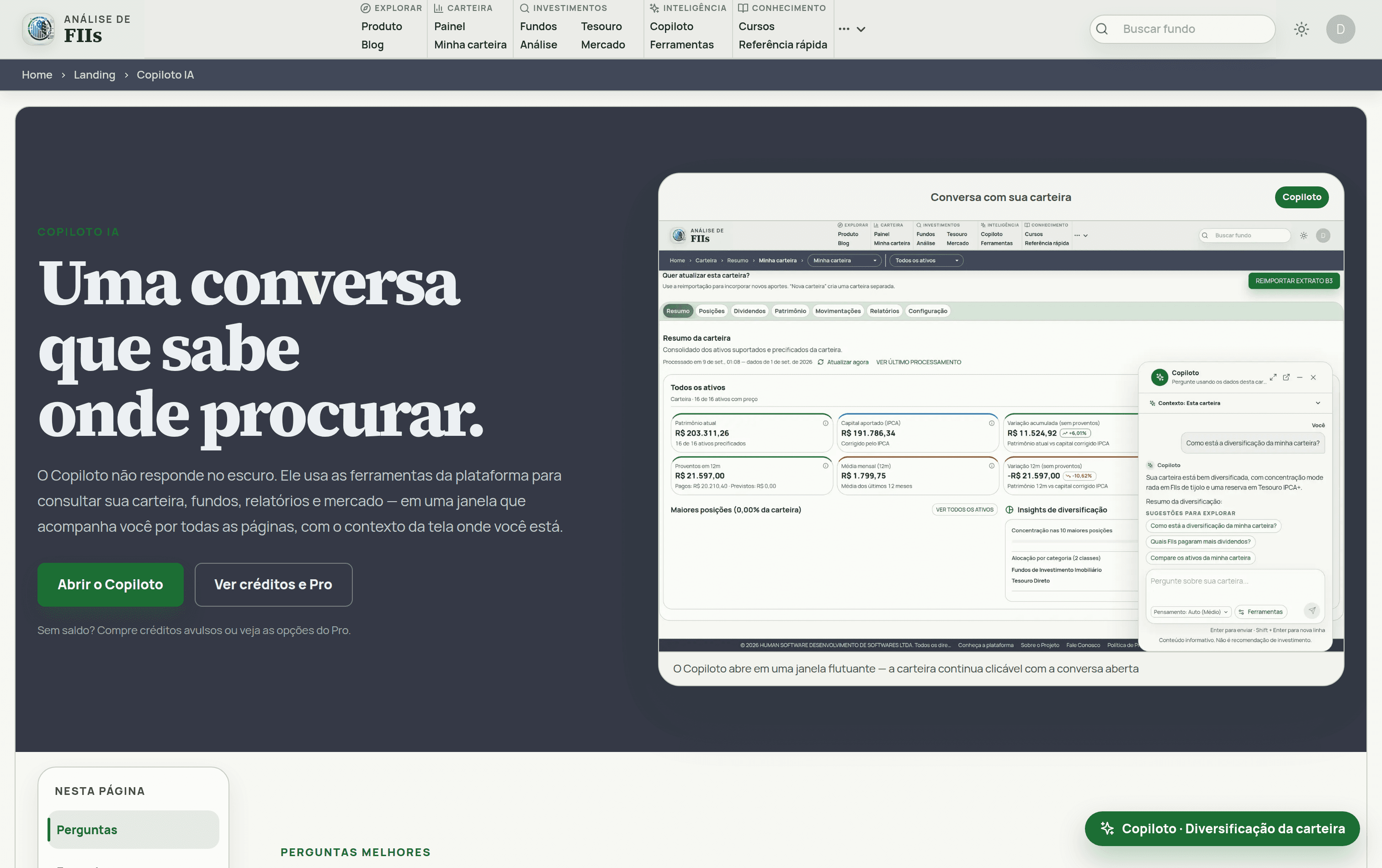Viewport: 1382px width, 868px height.
Task: Click the green Copiloto pill badge
Action: coord(1302,197)
